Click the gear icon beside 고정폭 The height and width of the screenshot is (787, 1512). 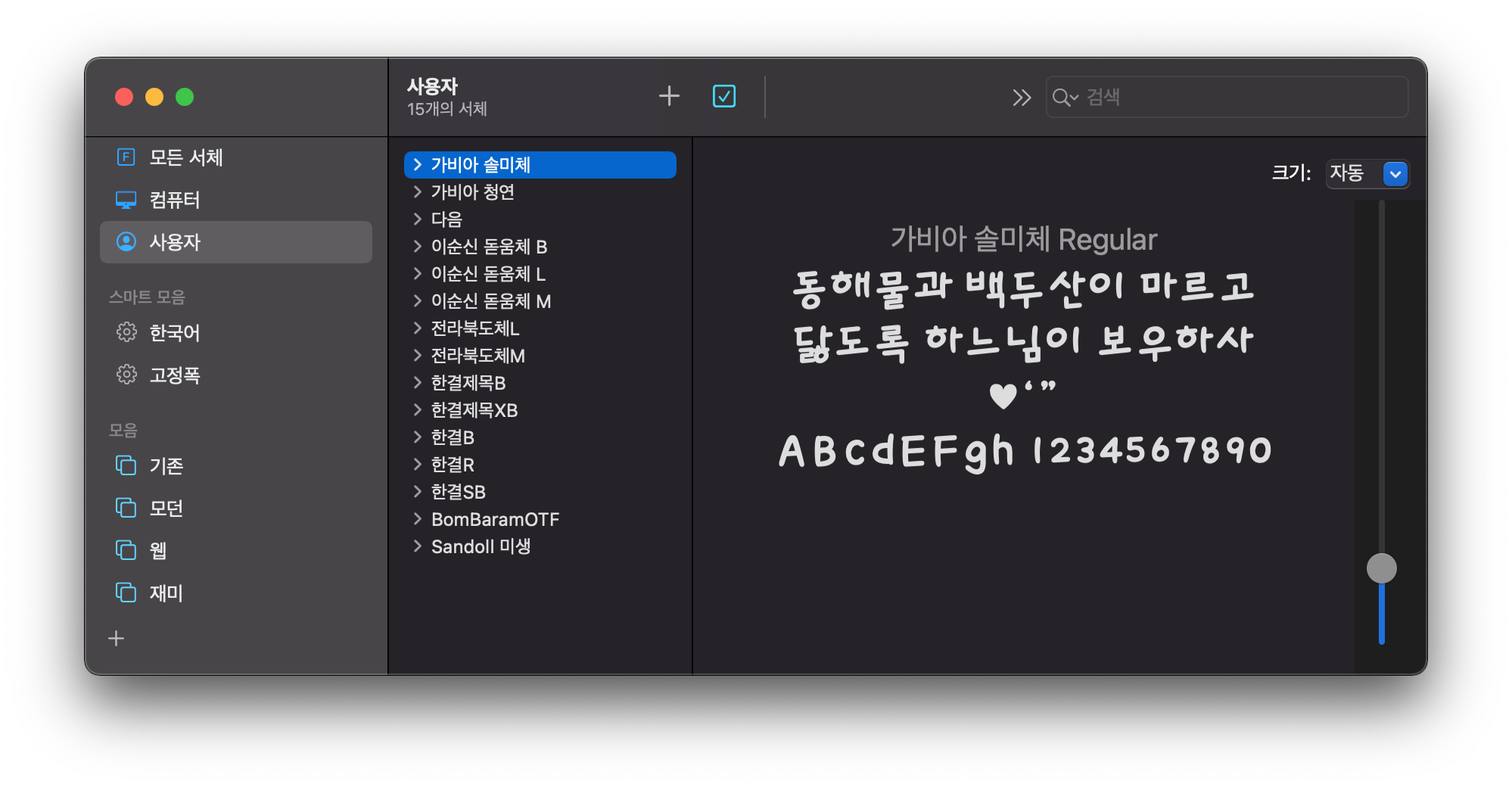coord(126,375)
